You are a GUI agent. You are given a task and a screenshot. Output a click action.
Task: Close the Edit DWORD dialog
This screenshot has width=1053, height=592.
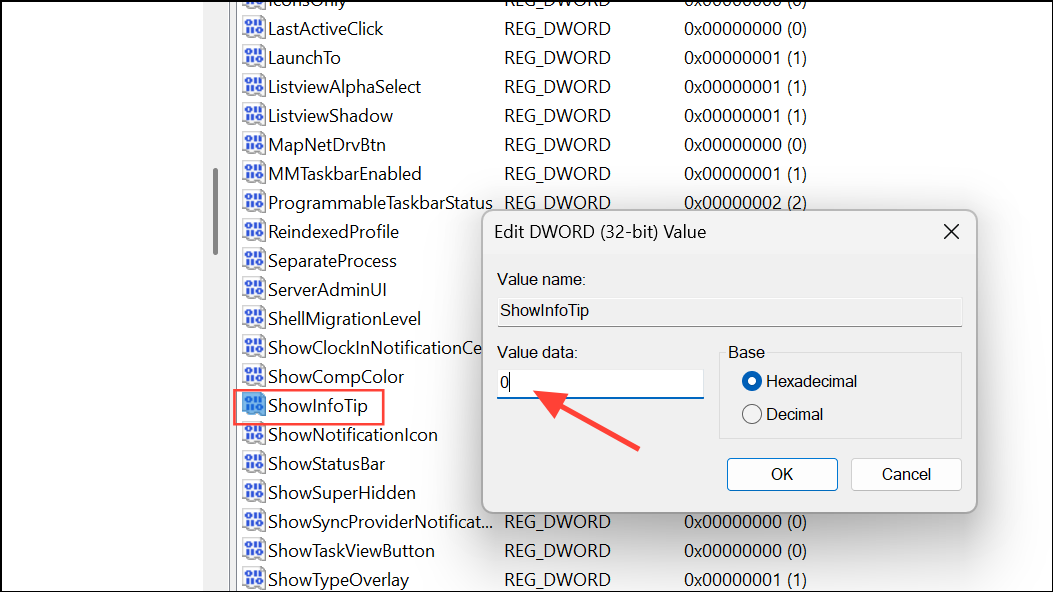tap(951, 231)
